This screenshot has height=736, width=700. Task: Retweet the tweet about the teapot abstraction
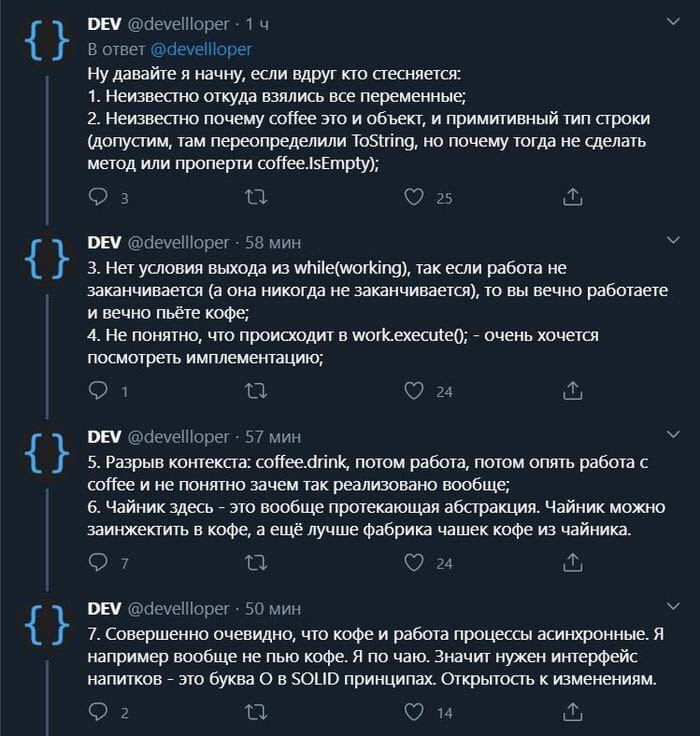tap(256, 563)
